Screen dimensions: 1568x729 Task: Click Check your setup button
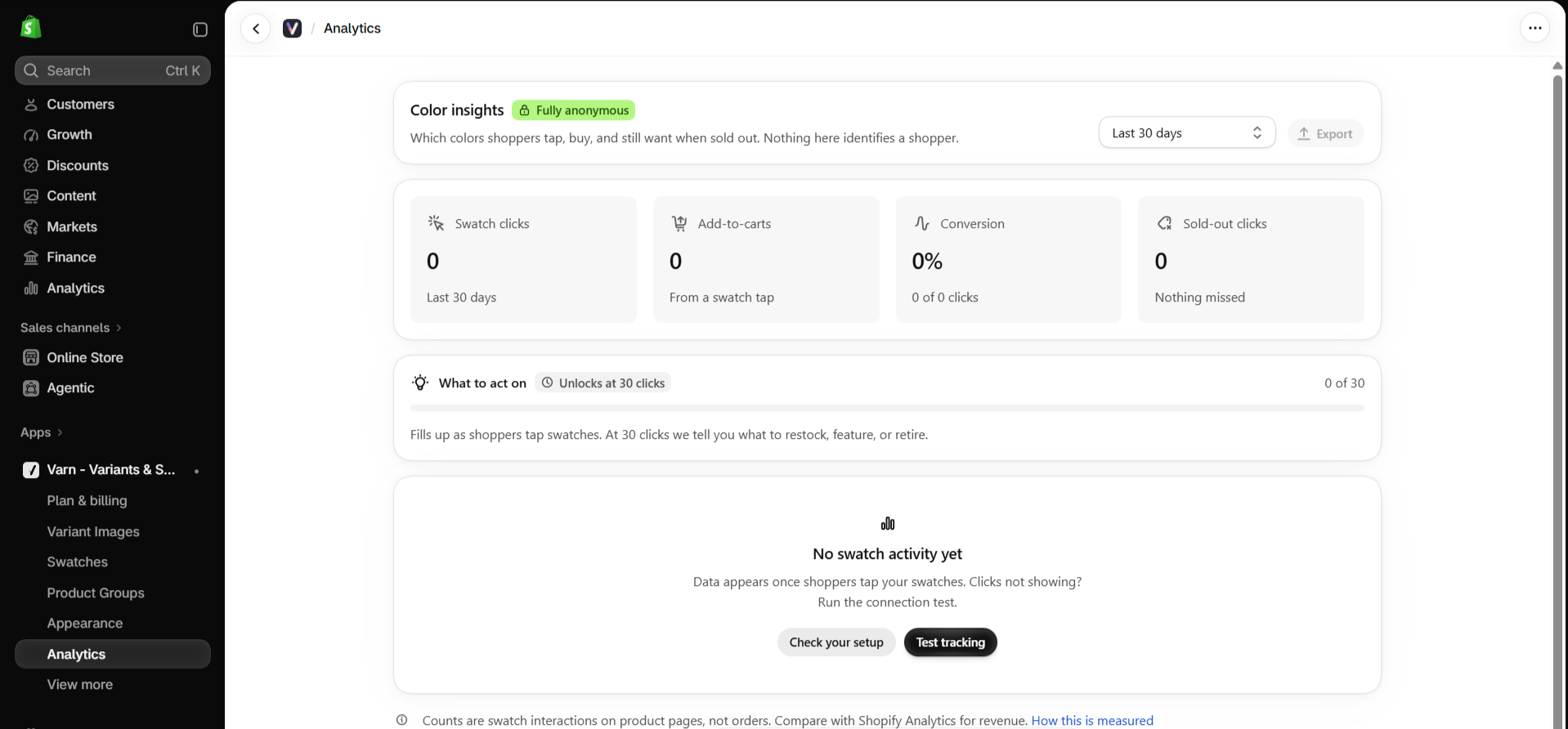836,642
